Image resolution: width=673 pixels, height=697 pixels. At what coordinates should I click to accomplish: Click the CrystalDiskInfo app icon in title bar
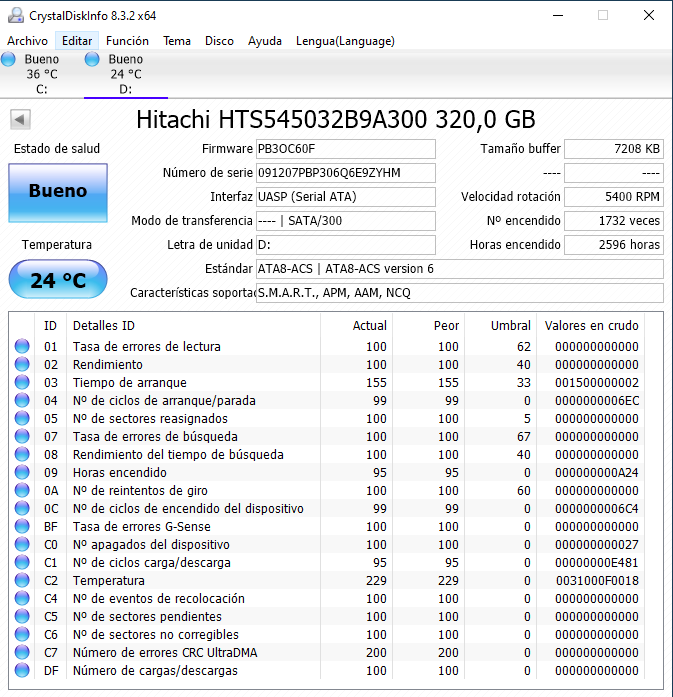pyautogui.click(x=16, y=16)
